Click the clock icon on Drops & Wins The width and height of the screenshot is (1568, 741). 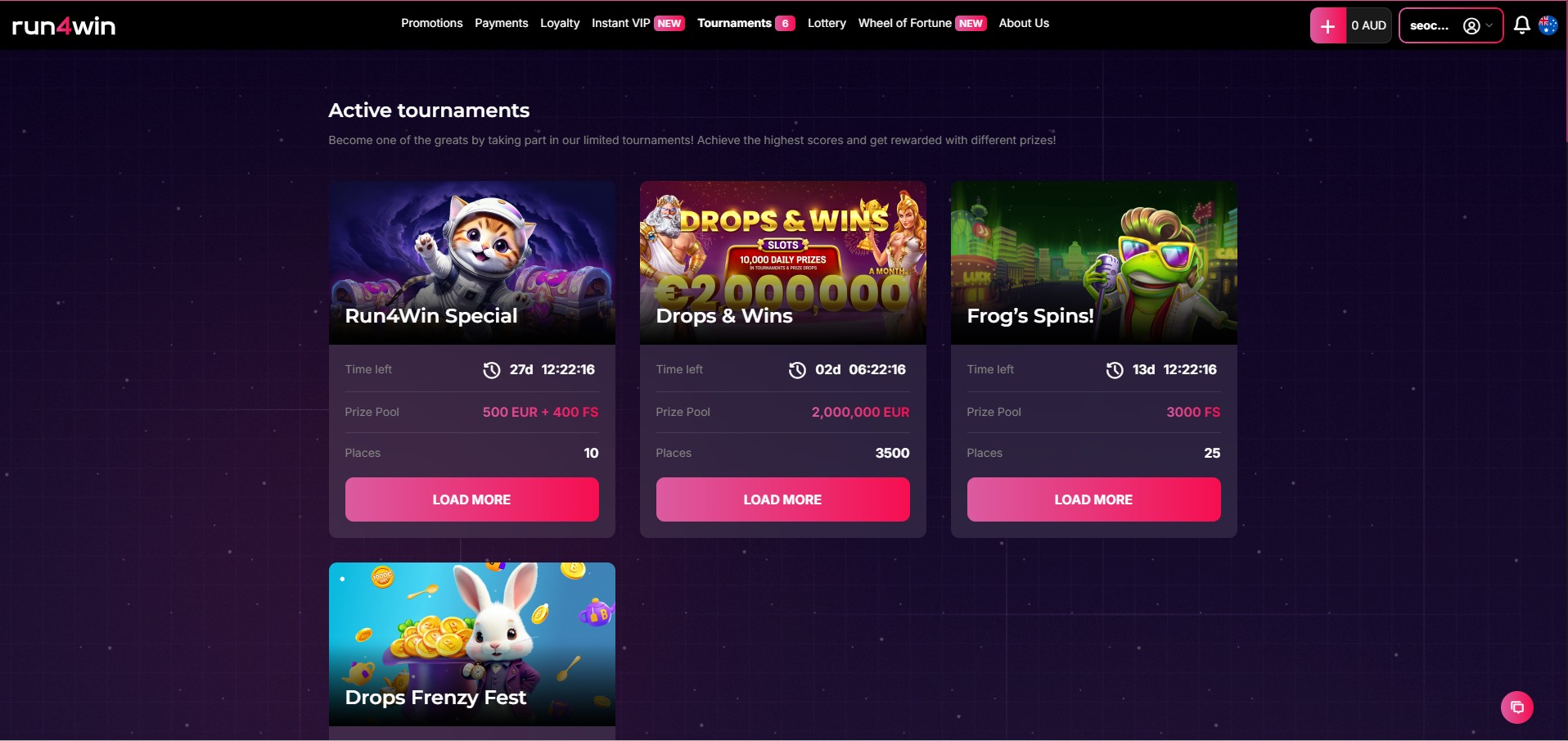pos(797,370)
